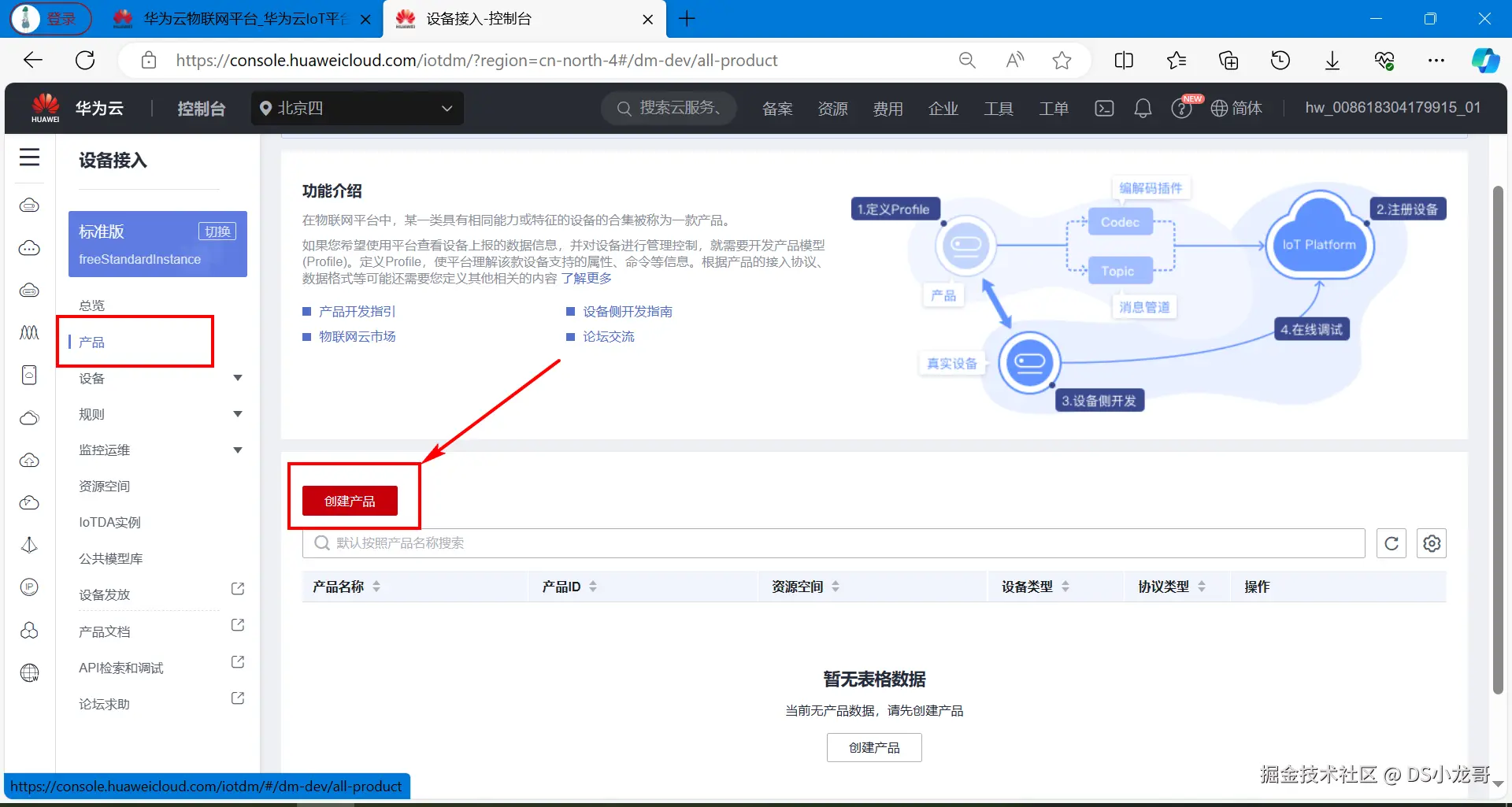This screenshot has width=1512, height=807.
Task: Open the 北京四 region dropdown
Action: tap(358, 109)
